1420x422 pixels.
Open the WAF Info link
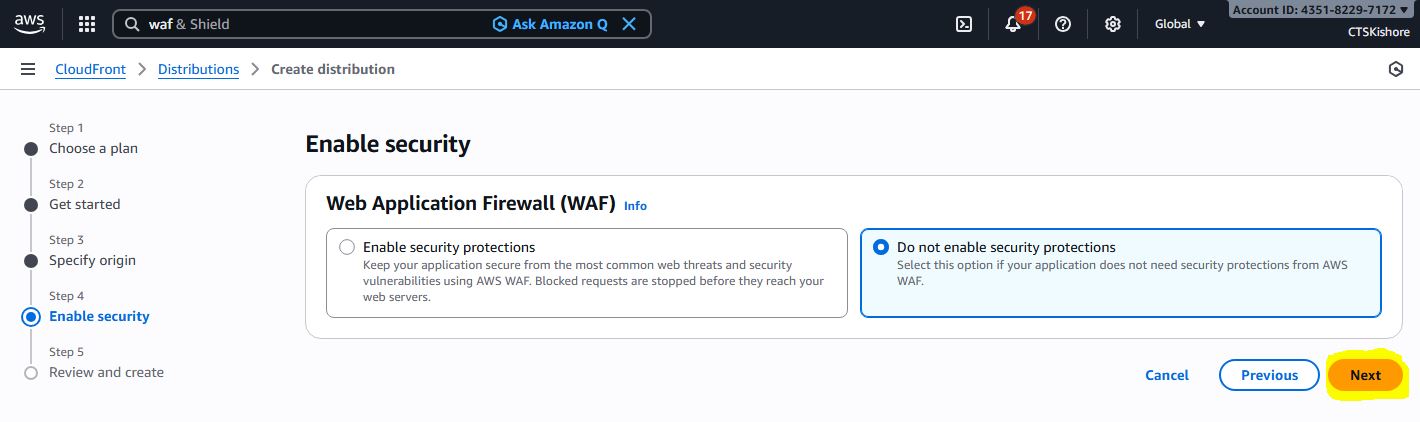635,205
